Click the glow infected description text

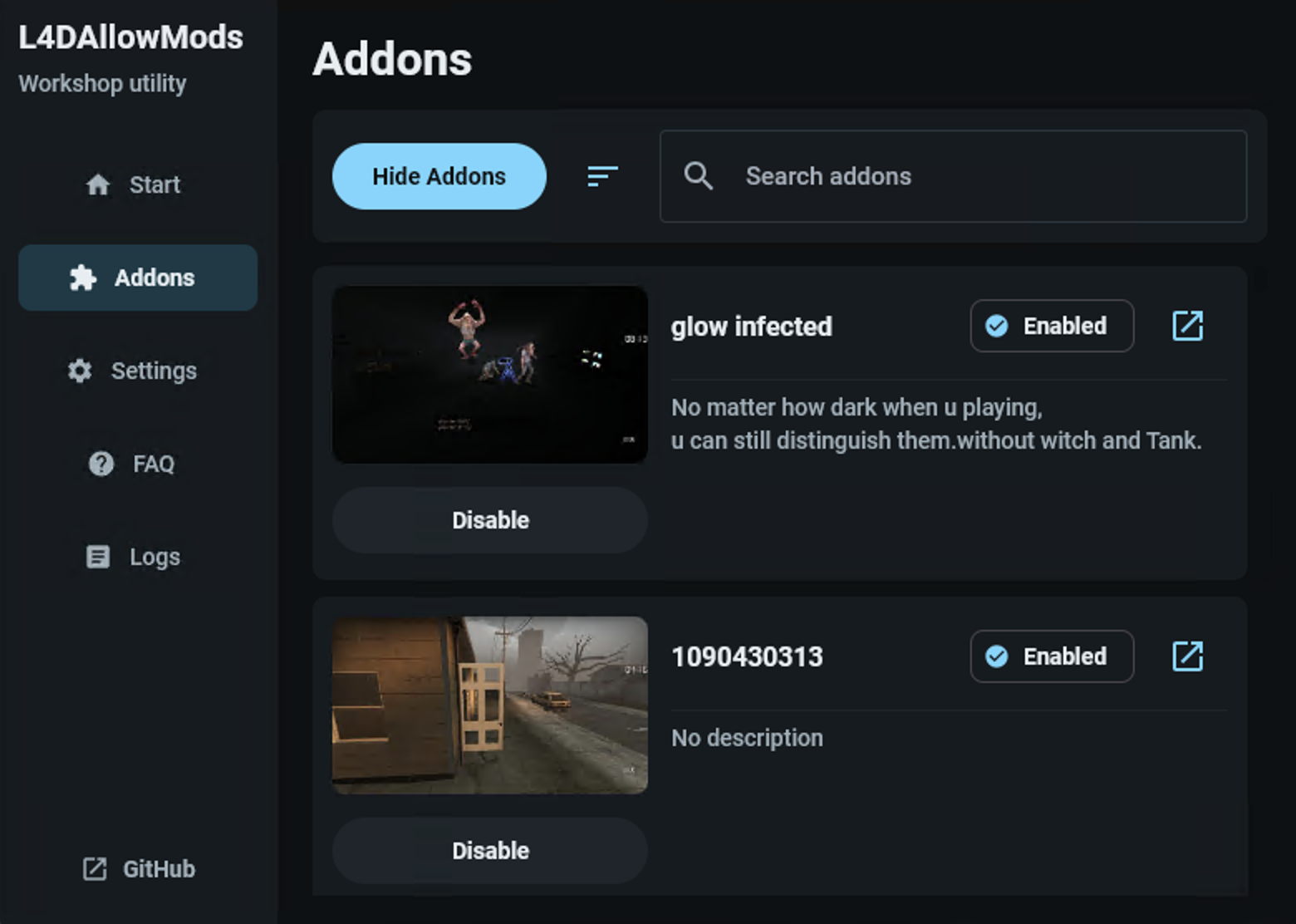[936, 424]
